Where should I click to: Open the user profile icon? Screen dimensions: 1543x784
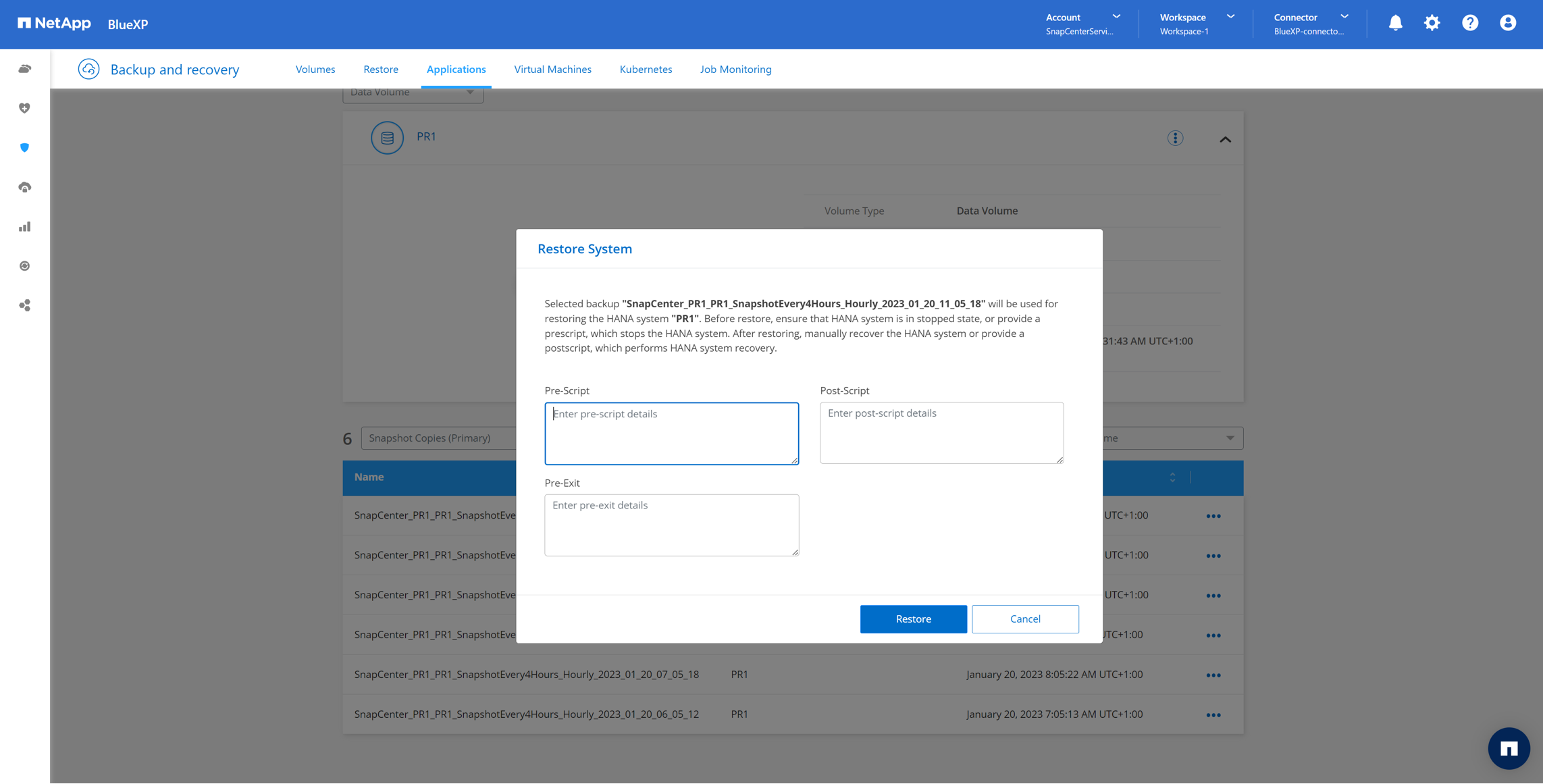[1507, 23]
